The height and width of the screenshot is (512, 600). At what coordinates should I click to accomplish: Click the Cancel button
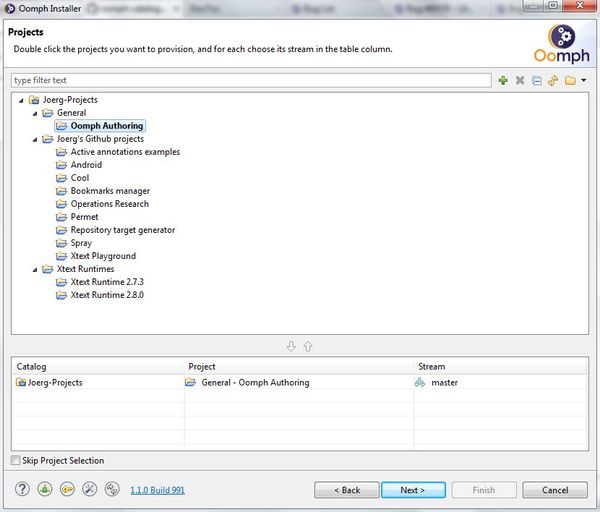555,490
